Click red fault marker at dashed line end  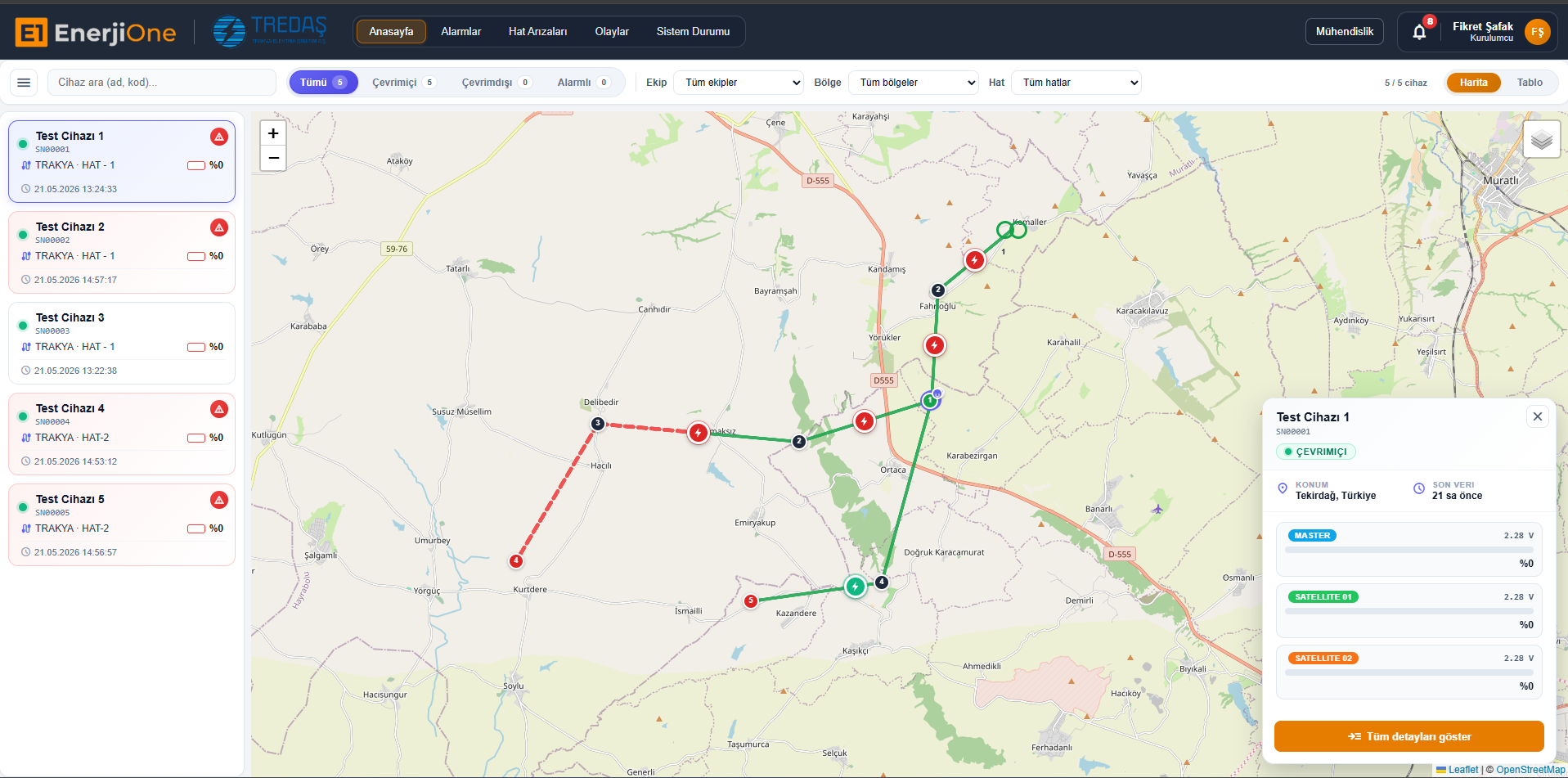click(698, 432)
